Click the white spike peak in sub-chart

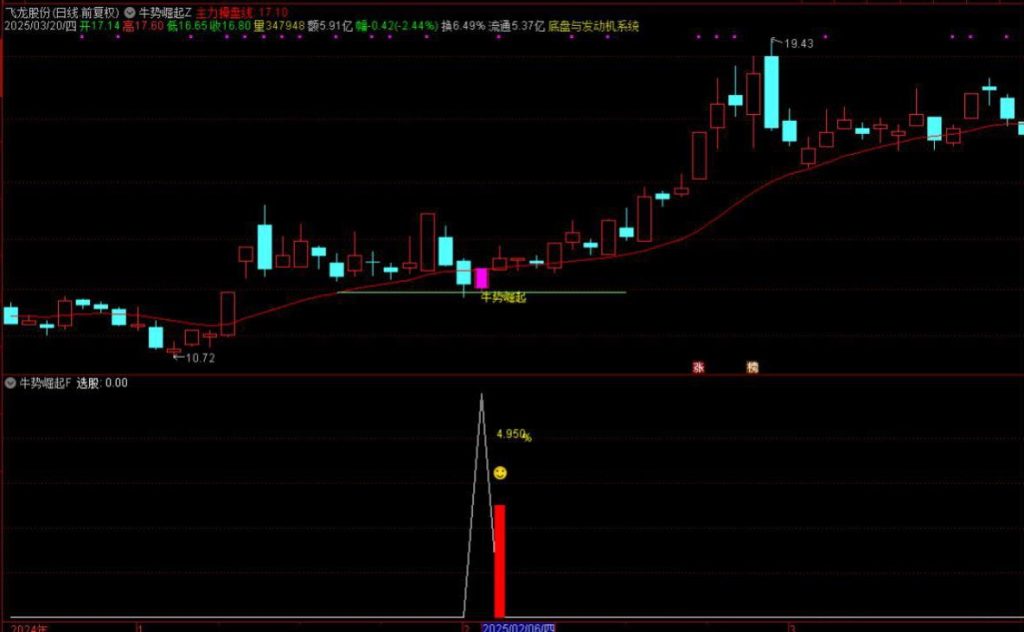click(x=481, y=397)
